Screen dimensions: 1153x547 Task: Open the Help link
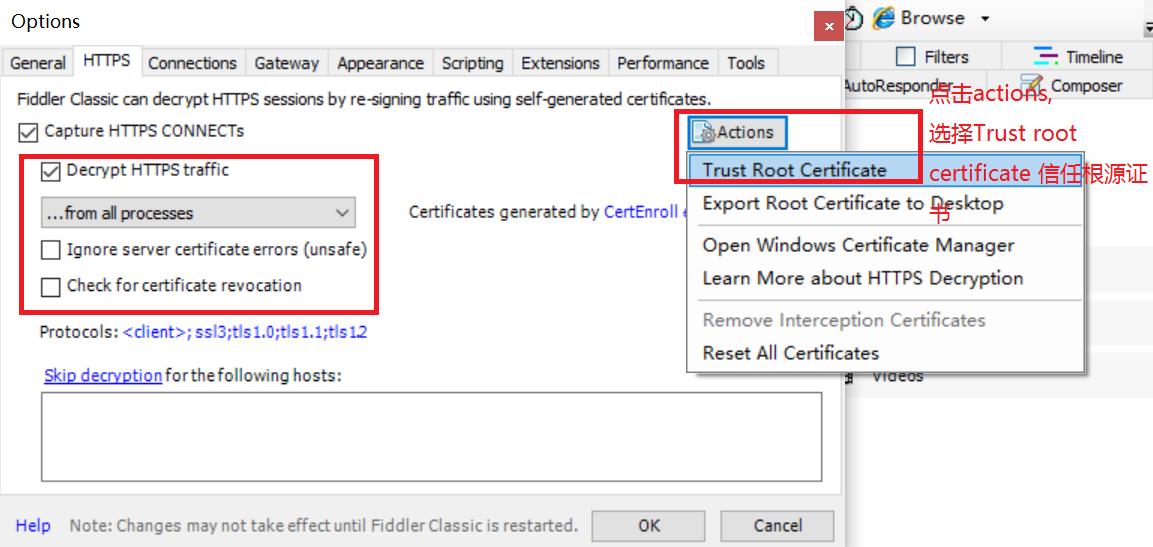pyautogui.click(x=33, y=526)
